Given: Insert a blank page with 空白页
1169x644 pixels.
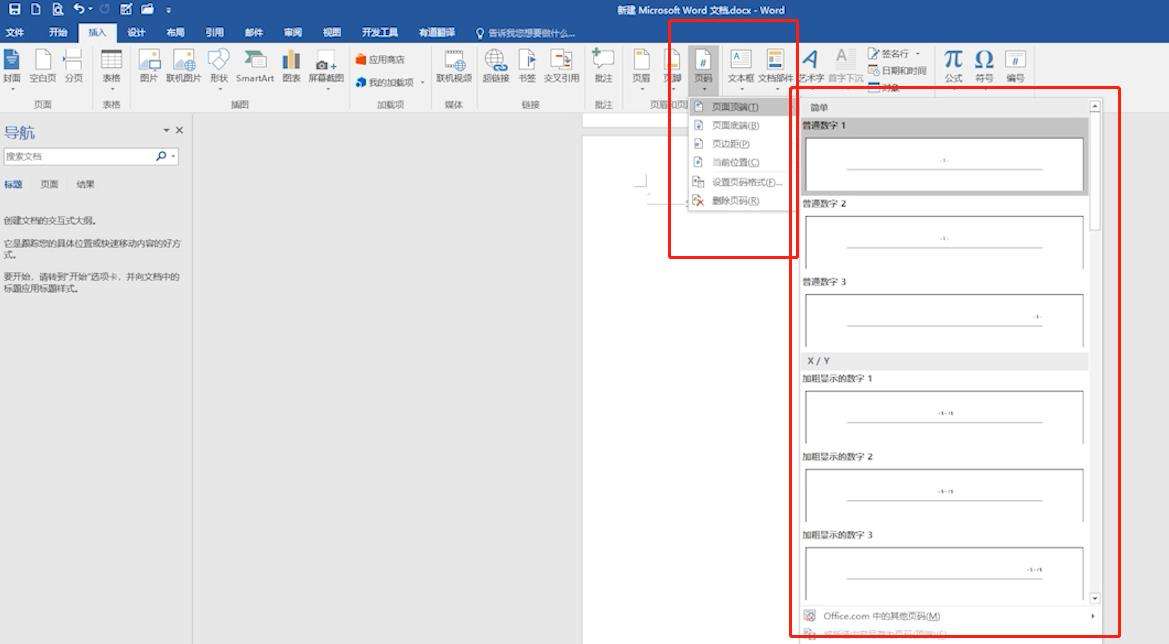Looking at the screenshot, I should pos(42,67).
